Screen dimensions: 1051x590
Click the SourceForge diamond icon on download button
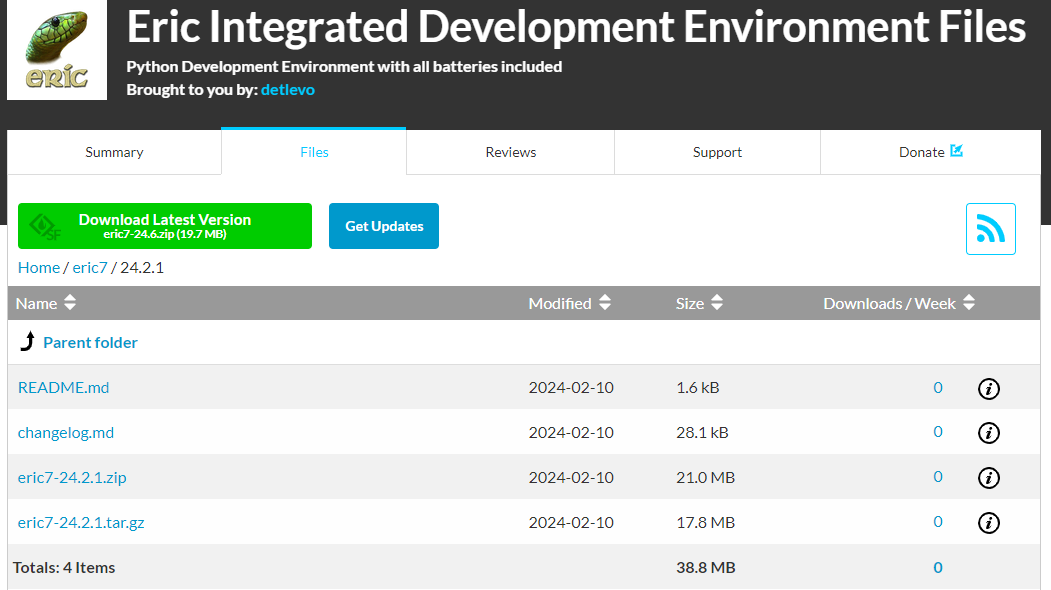(45, 227)
